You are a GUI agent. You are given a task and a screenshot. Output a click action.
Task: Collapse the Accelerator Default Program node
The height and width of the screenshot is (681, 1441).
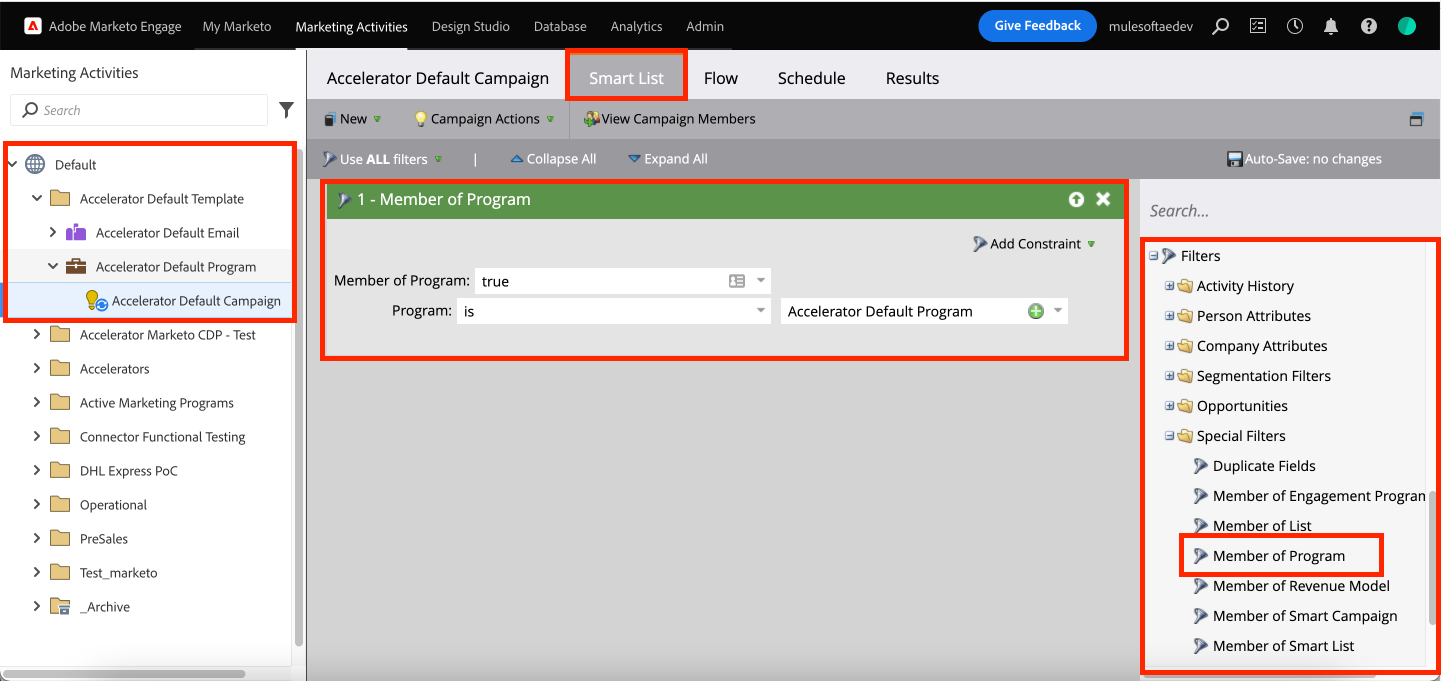coord(53,267)
